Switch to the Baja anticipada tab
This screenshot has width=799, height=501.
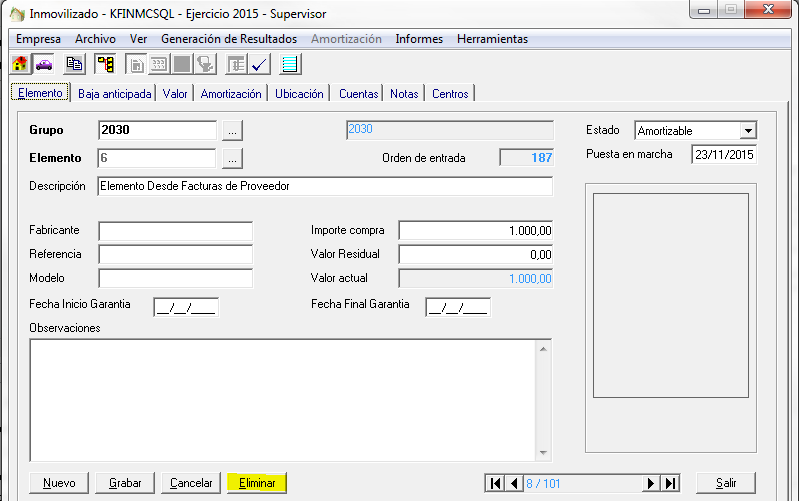115,94
